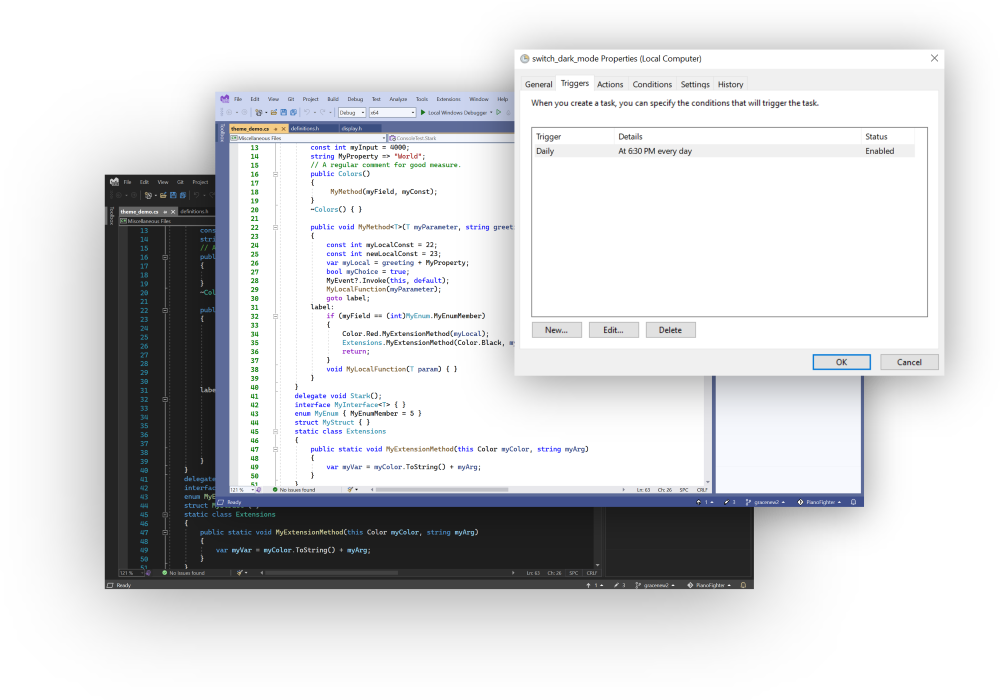Click Save icon in light Visual Studio toolbar
This screenshot has height=700, width=1000.
pyautogui.click(x=283, y=112)
